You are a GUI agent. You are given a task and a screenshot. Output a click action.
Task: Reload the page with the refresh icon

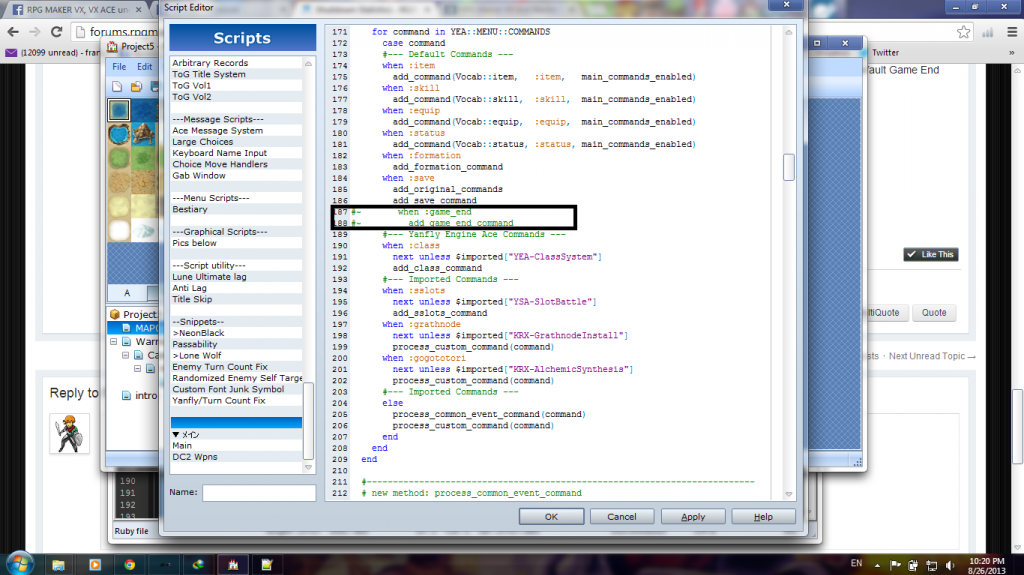(x=58, y=31)
